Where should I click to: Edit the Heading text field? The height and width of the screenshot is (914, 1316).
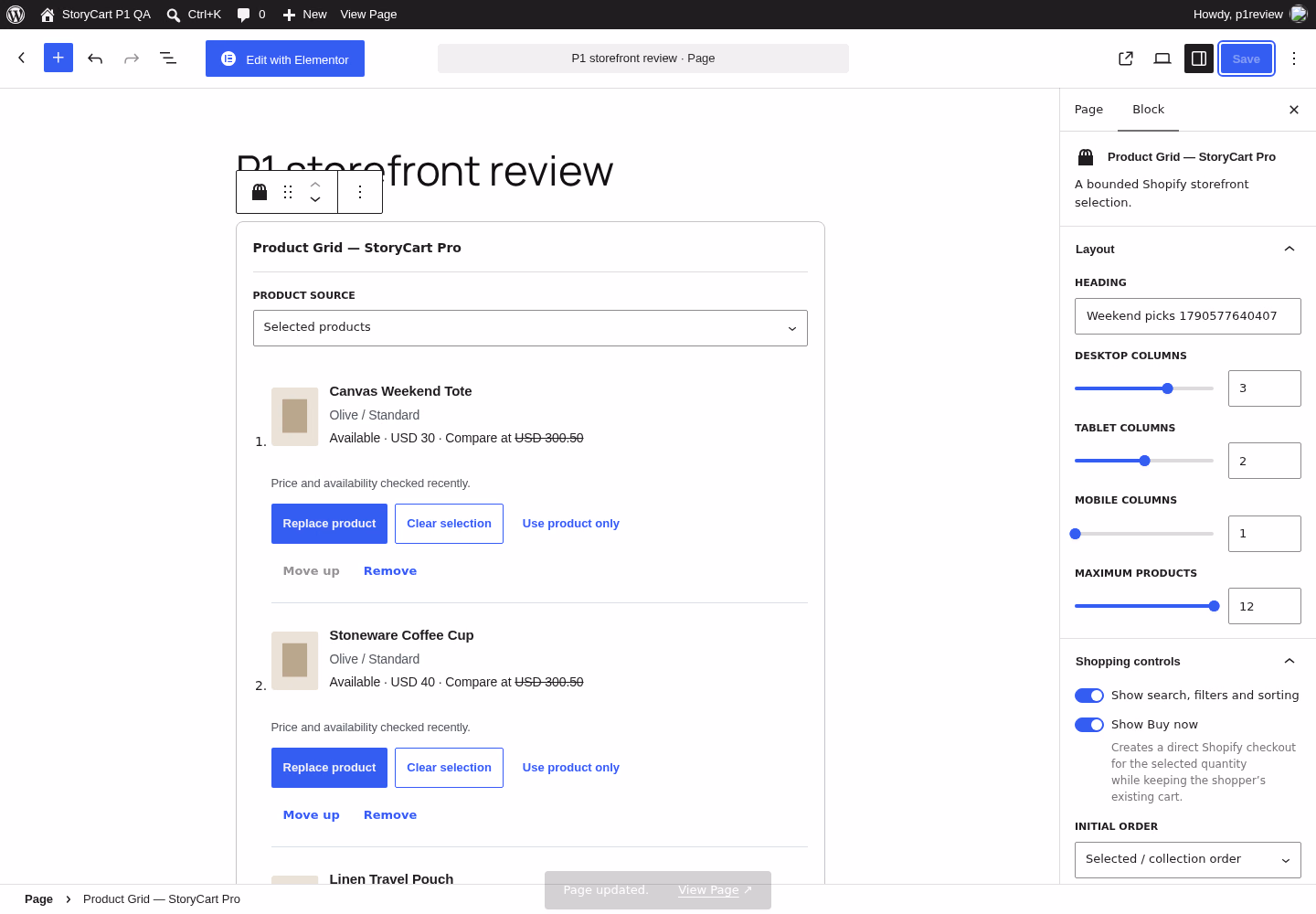(x=1188, y=316)
